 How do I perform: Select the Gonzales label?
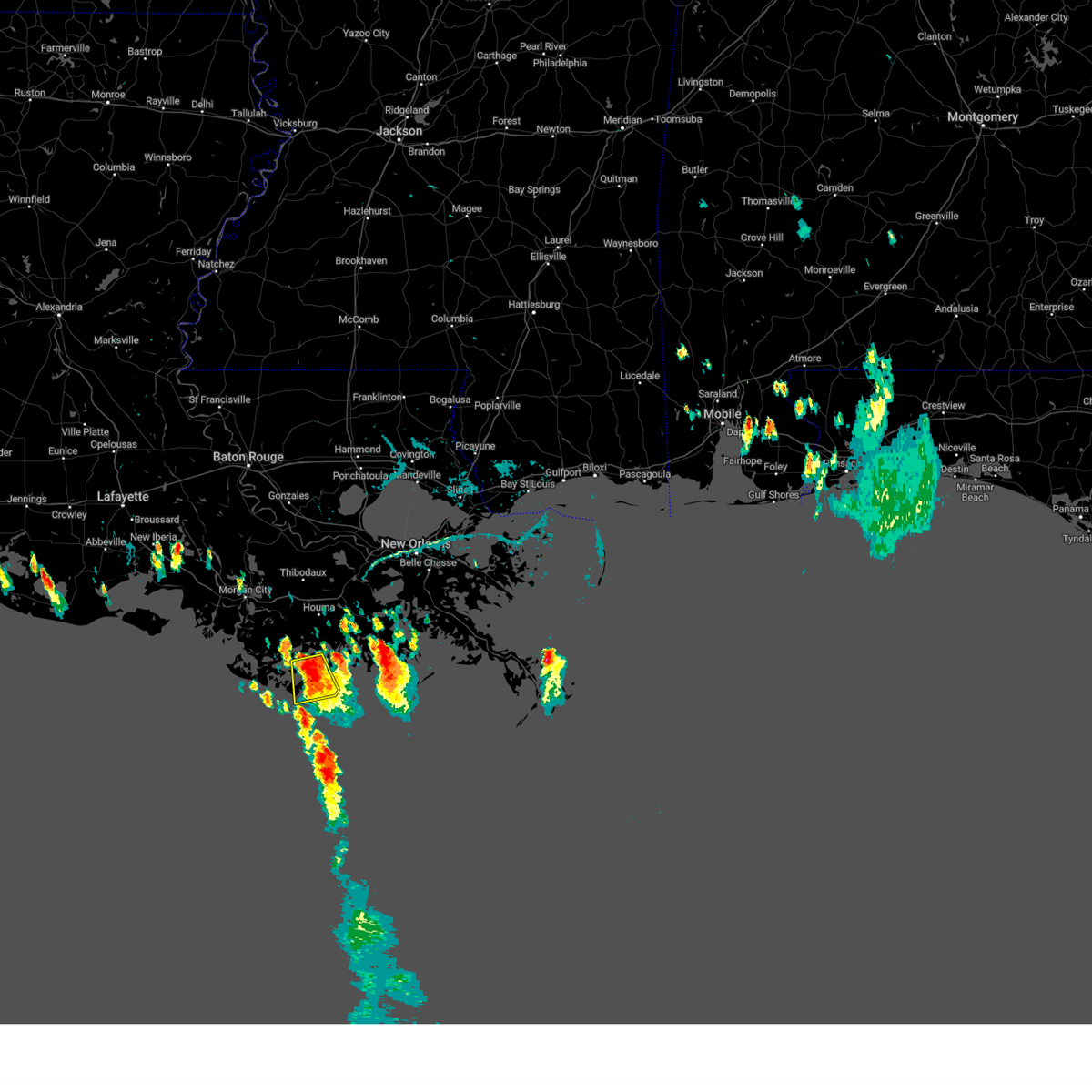coord(288,496)
